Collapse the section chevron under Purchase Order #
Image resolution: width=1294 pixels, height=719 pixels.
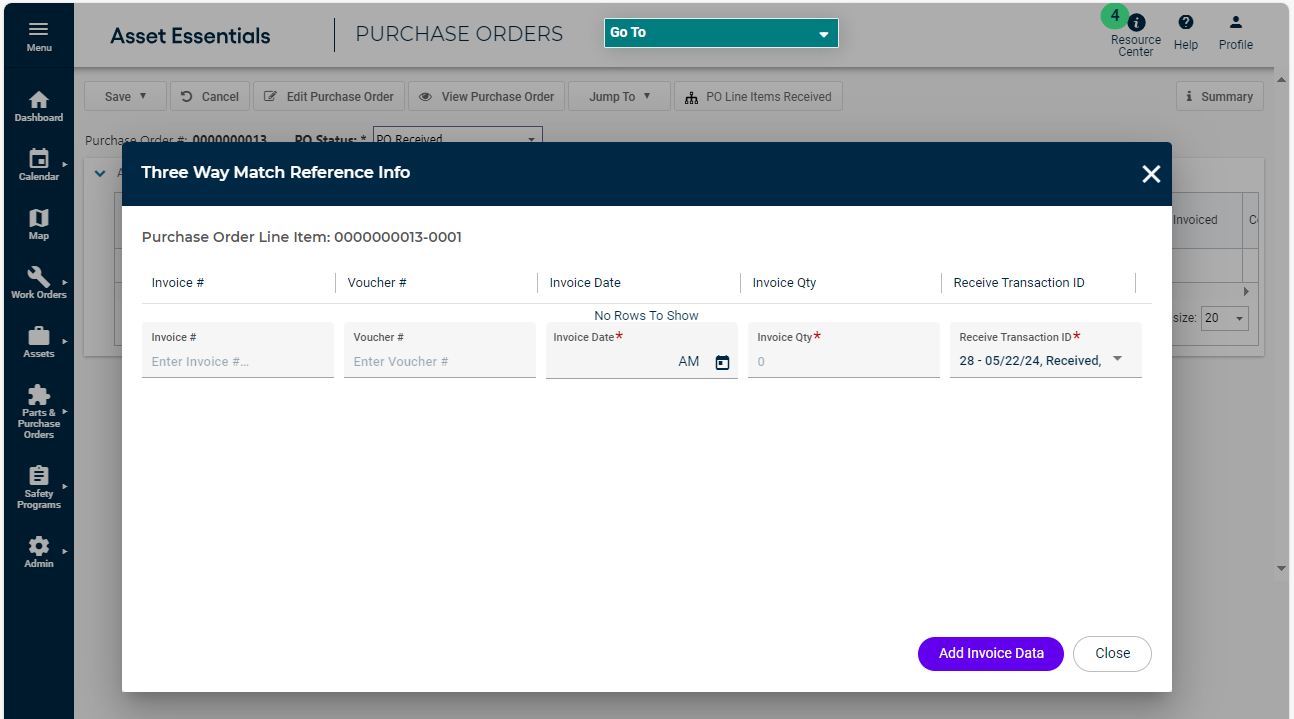pos(100,173)
